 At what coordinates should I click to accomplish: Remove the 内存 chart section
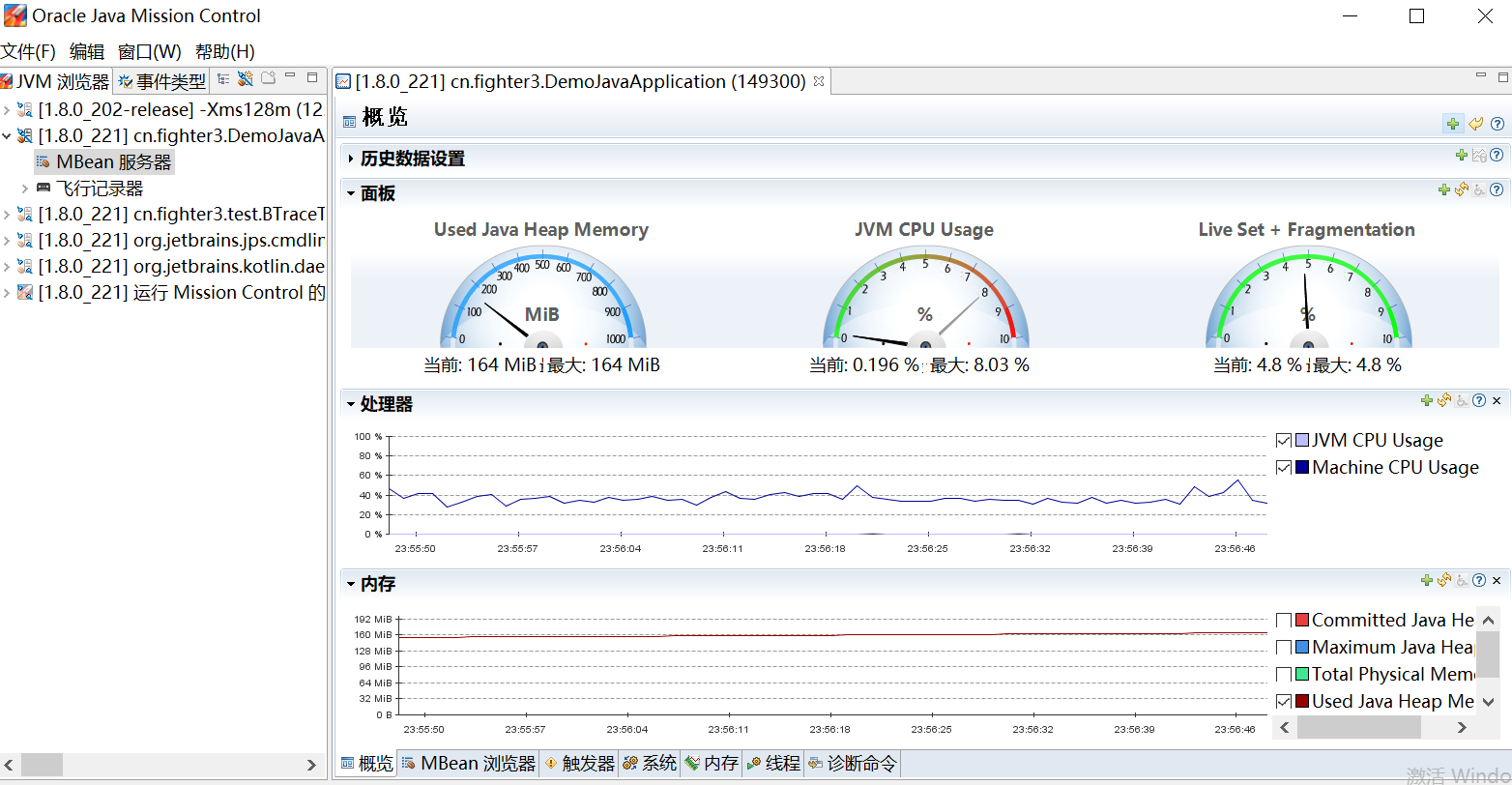(1497, 580)
